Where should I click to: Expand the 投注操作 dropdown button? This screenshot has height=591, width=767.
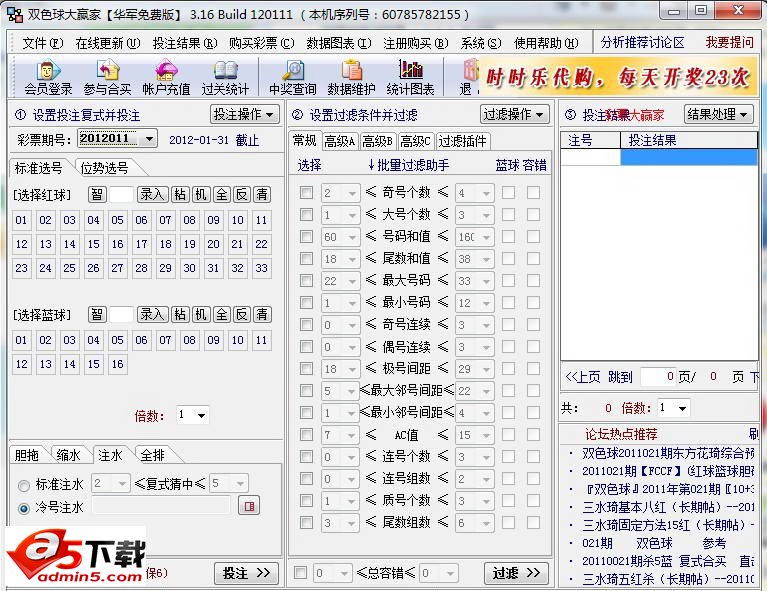click(x=244, y=114)
